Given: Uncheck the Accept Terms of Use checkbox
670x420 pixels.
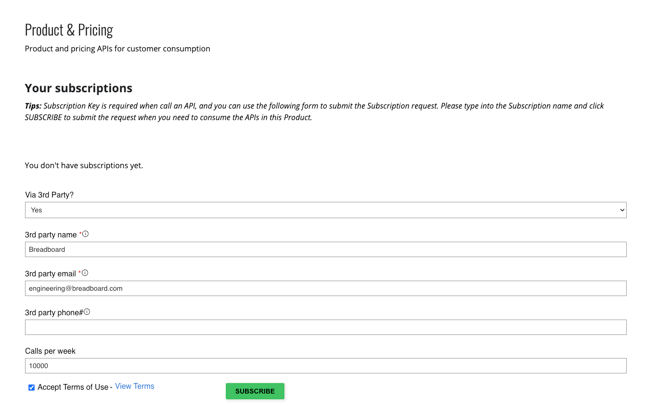Looking at the screenshot, I should [31, 388].
